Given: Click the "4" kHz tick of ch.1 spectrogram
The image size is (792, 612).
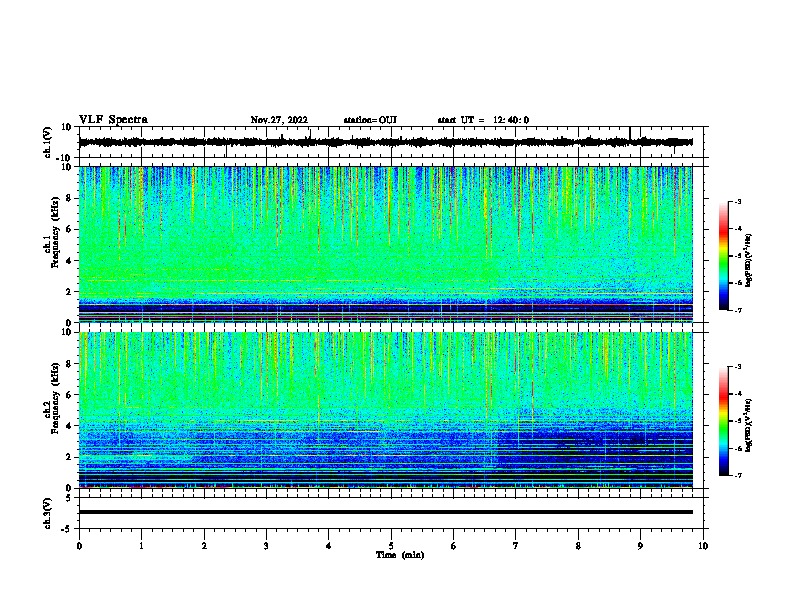Looking at the screenshot, I should [x=70, y=261].
